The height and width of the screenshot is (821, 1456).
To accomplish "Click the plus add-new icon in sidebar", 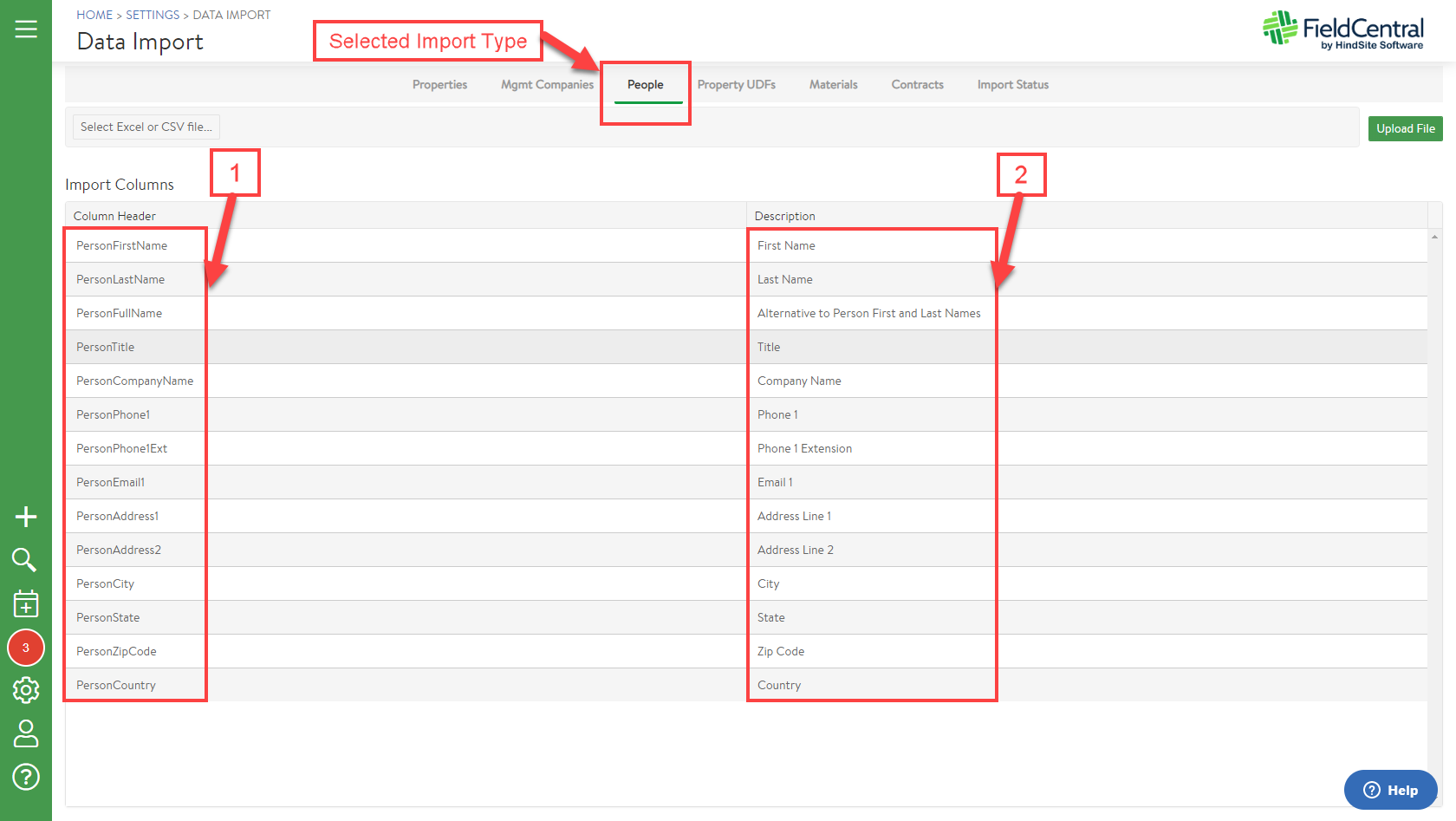I will pyautogui.click(x=26, y=517).
